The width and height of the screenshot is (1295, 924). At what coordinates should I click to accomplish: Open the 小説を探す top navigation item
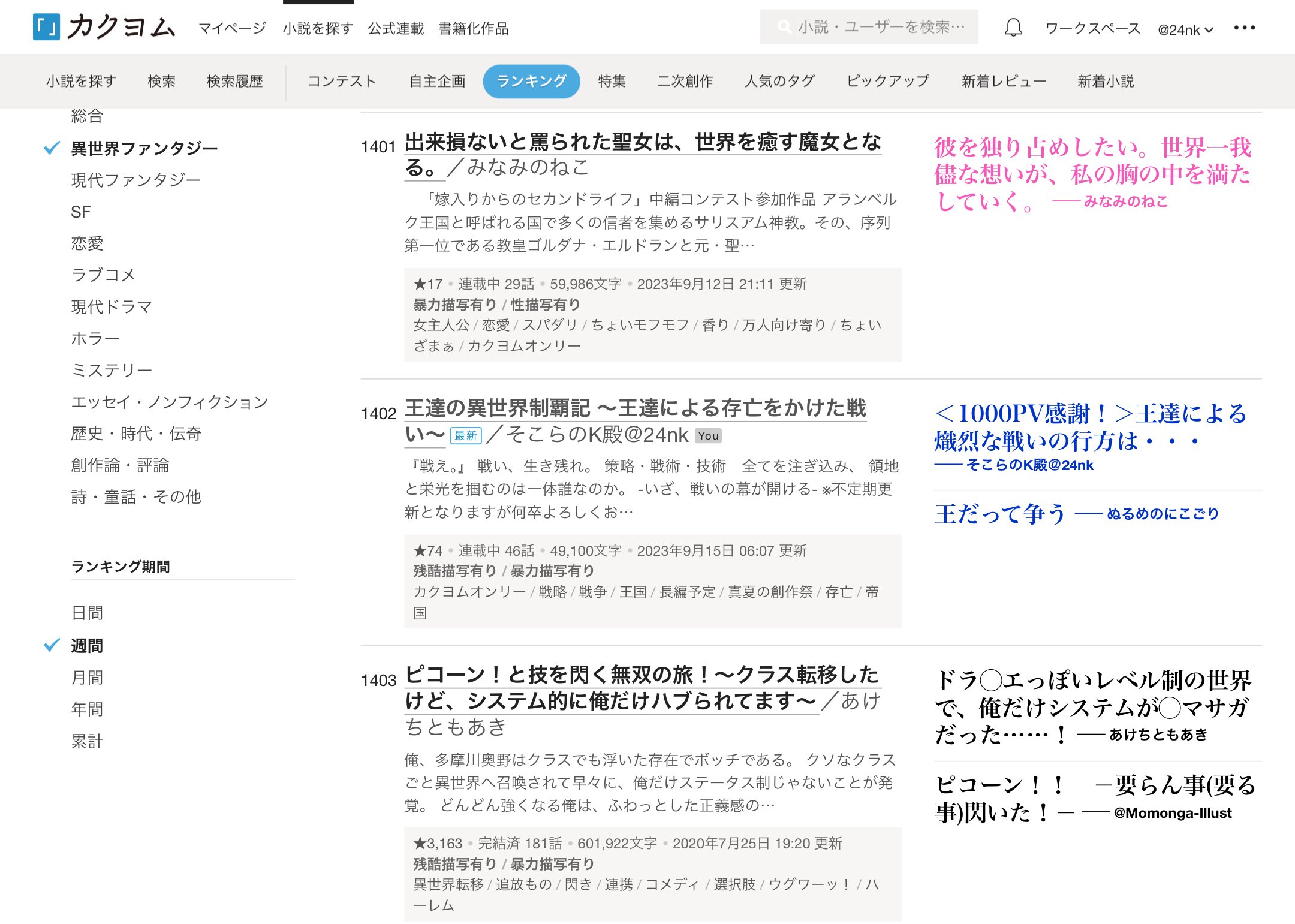[x=317, y=28]
